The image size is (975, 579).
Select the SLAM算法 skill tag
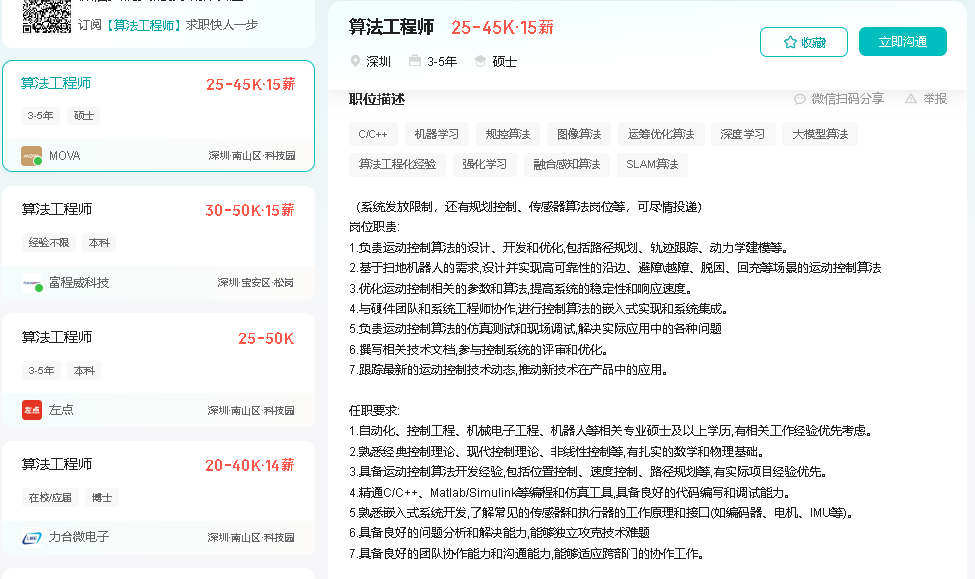point(652,164)
